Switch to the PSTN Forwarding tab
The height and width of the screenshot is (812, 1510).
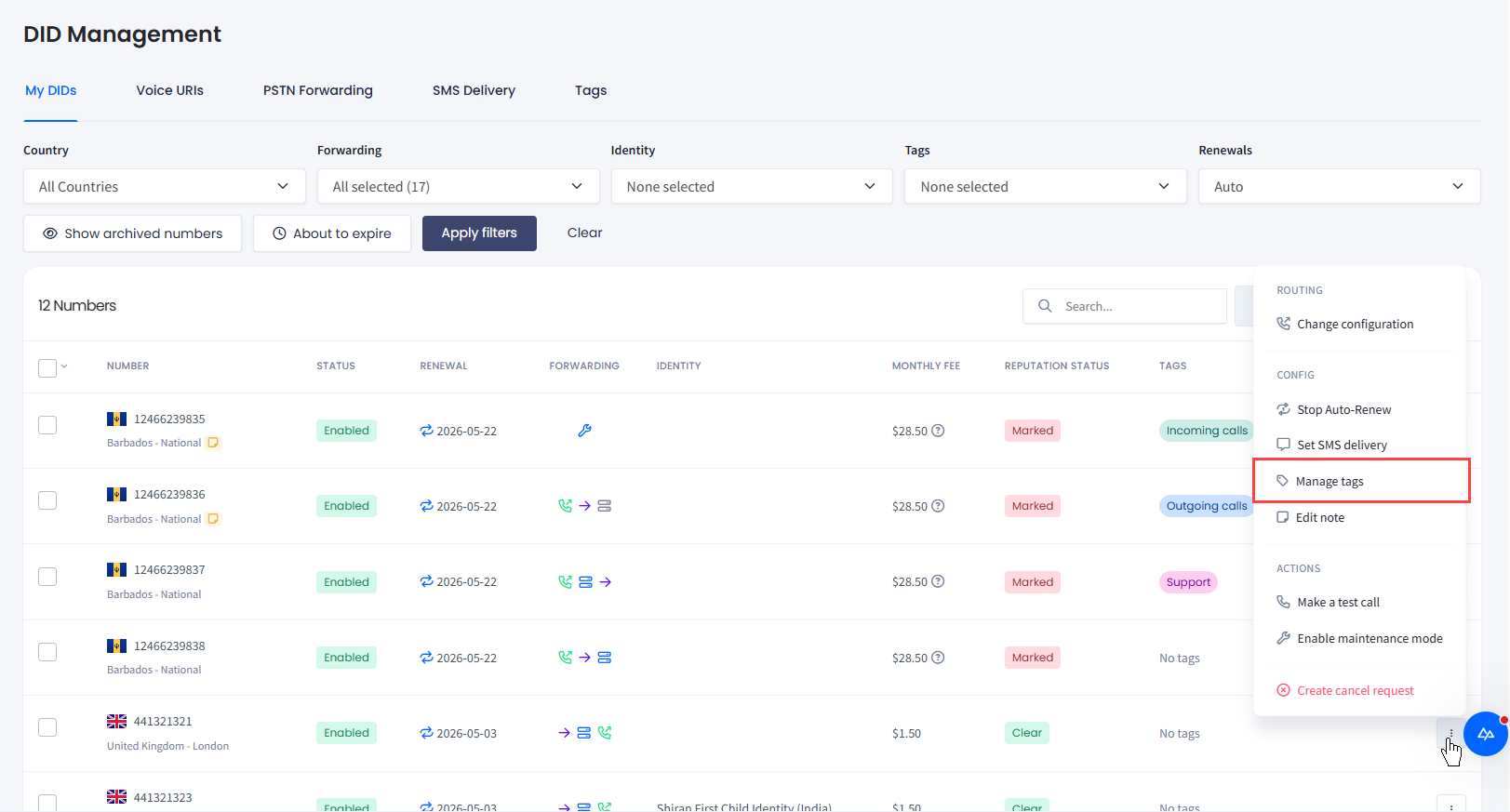tap(318, 90)
